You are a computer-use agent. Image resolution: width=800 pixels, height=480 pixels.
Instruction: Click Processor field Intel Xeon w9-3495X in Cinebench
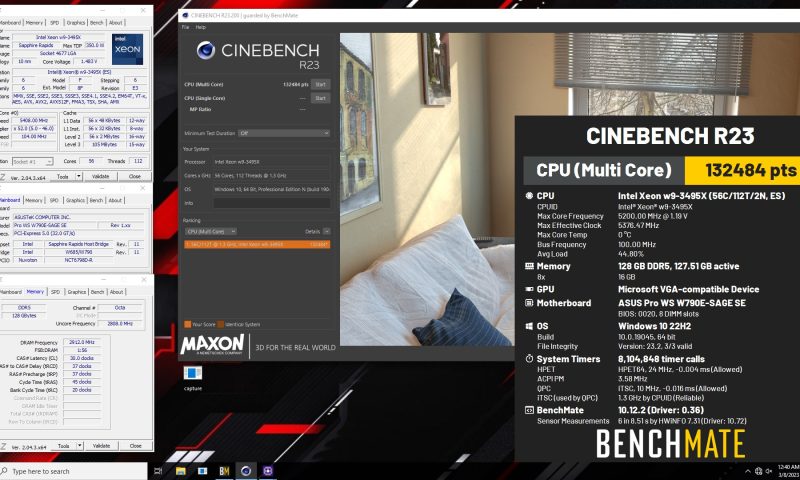click(x=271, y=162)
